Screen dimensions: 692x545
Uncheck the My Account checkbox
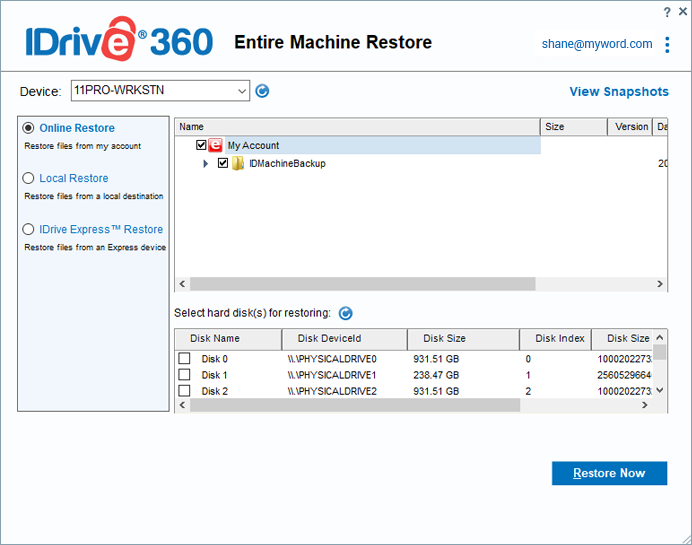[202, 146]
